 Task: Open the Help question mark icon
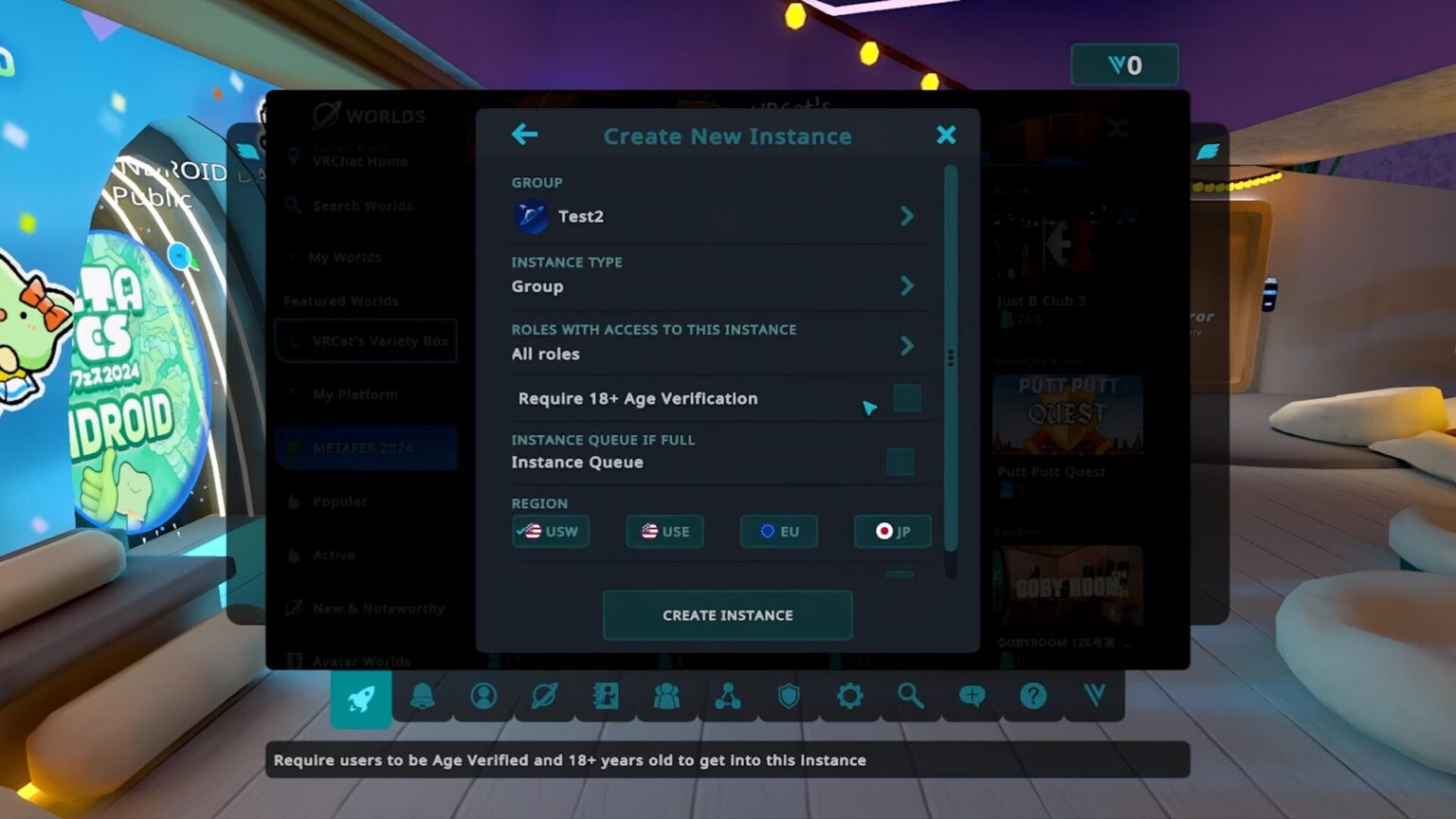click(1033, 697)
